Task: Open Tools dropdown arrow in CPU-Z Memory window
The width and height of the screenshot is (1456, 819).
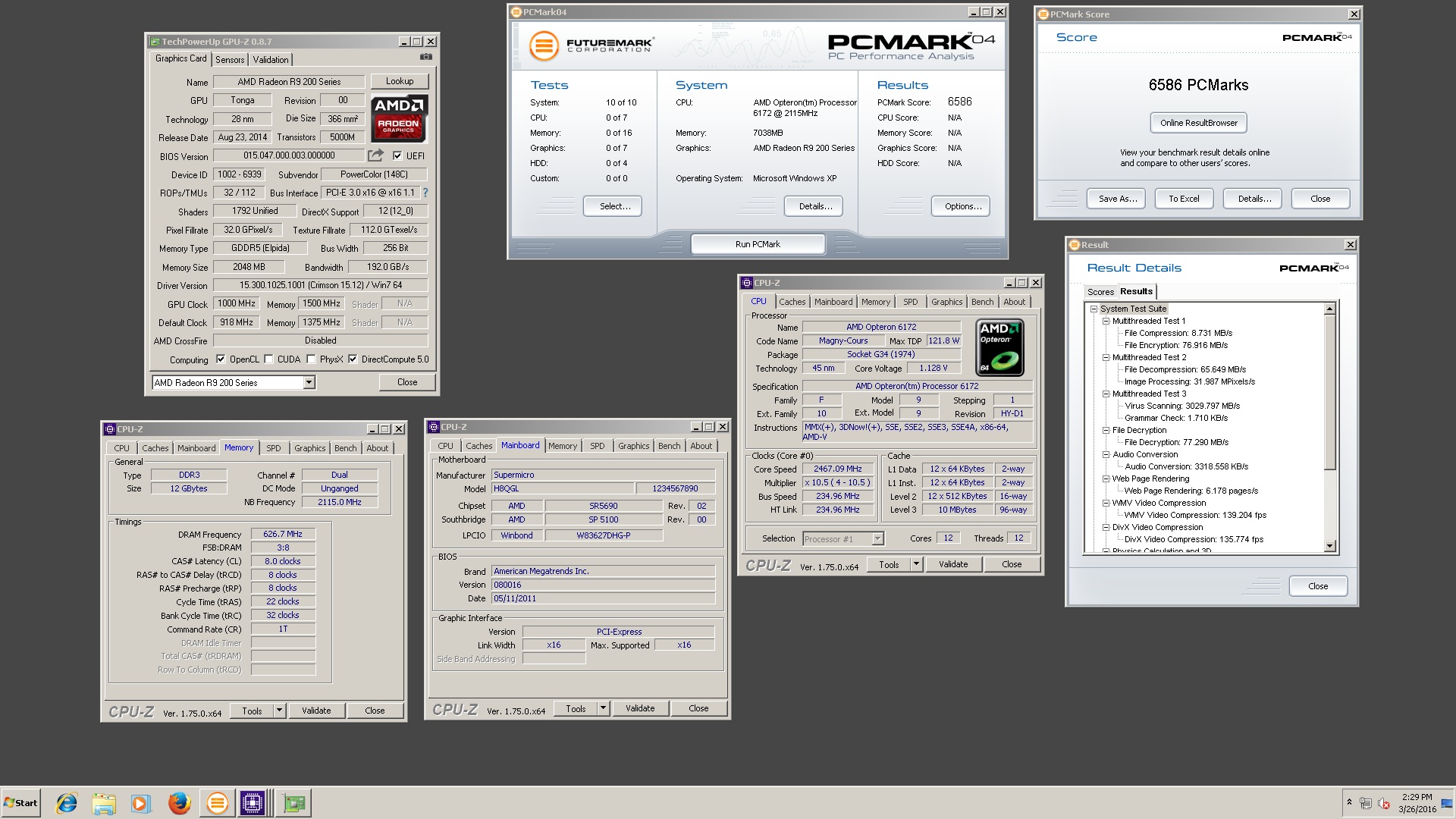Action: pyautogui.click(x=279, y=711)
